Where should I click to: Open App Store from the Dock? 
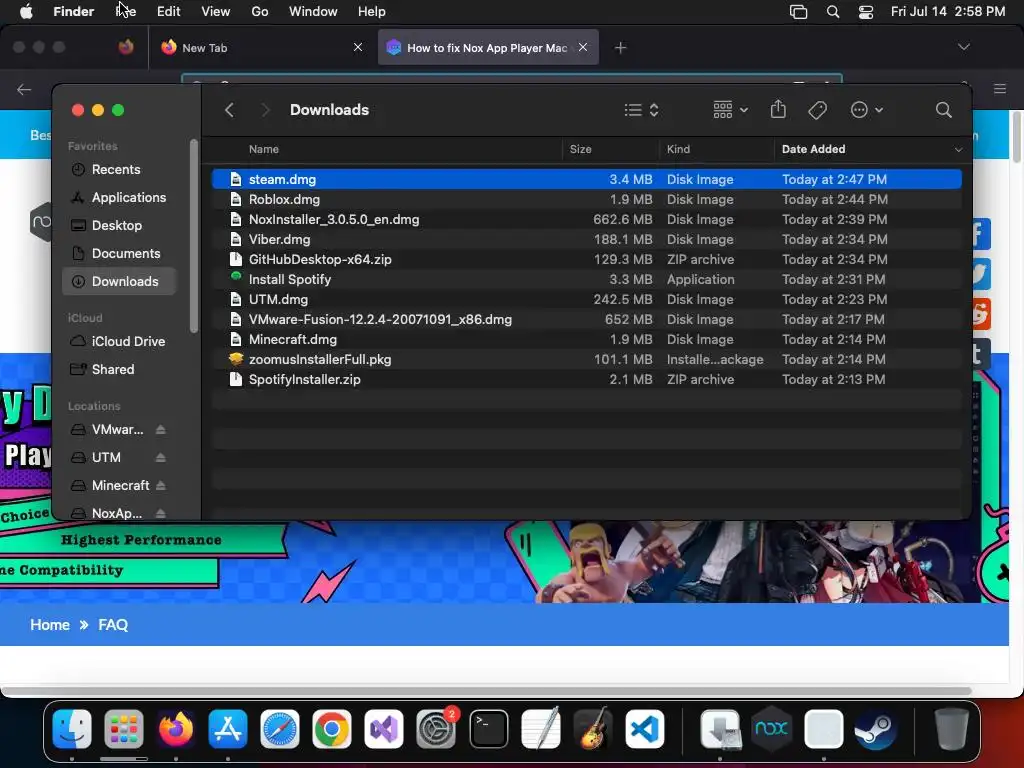point(227,729)
